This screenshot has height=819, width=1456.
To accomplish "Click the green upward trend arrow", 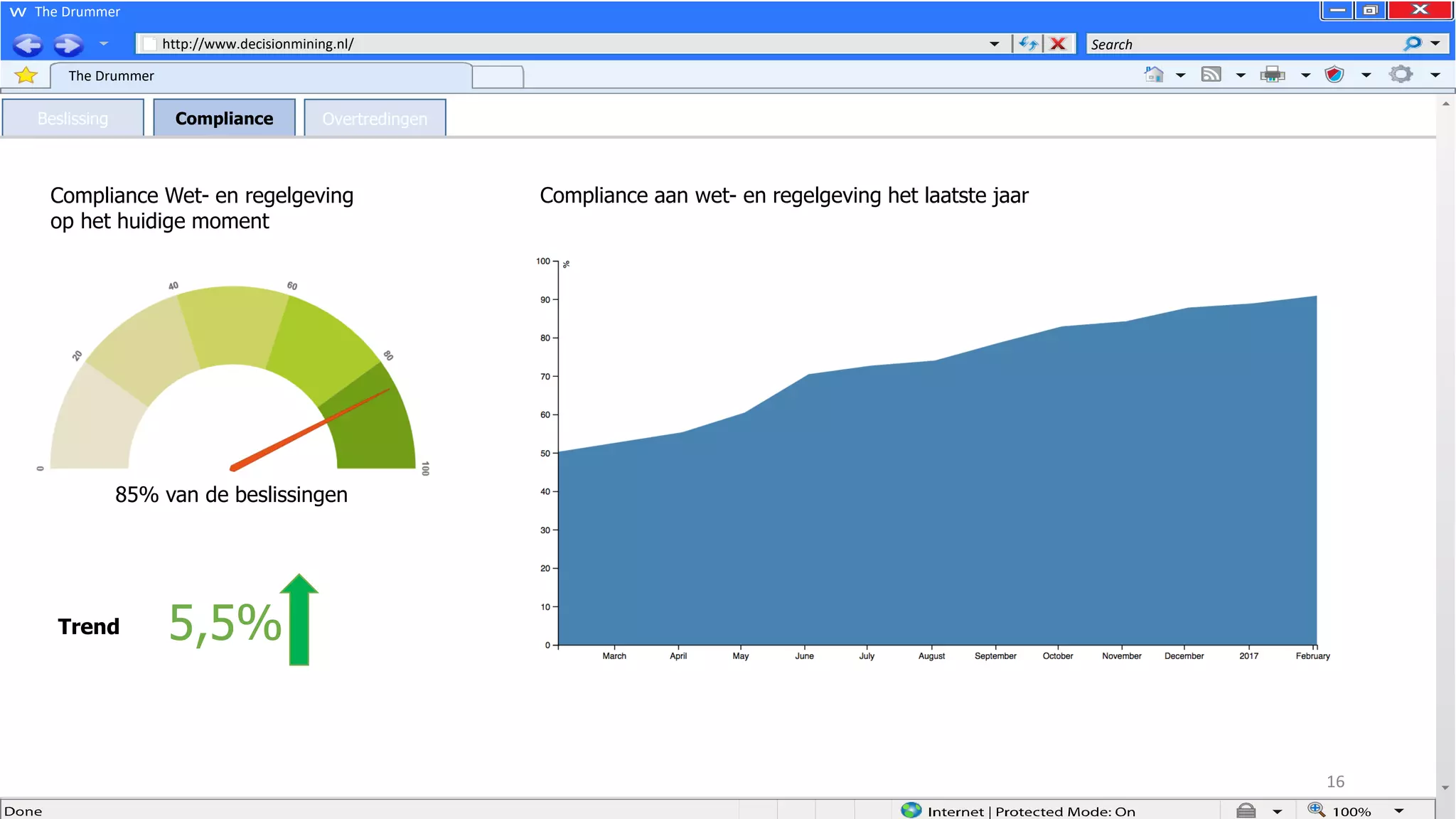I will tap(299, 619).
